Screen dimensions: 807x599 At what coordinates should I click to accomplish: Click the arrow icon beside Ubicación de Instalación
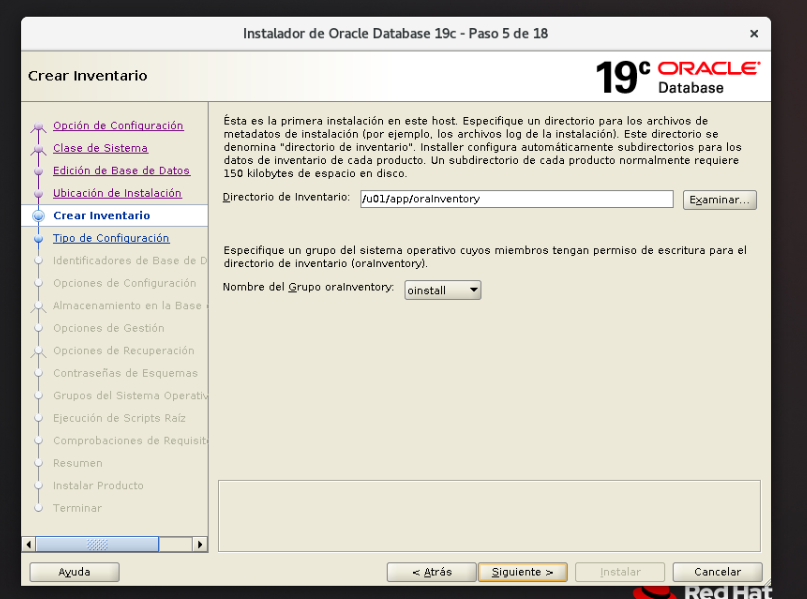click(39, 192)
